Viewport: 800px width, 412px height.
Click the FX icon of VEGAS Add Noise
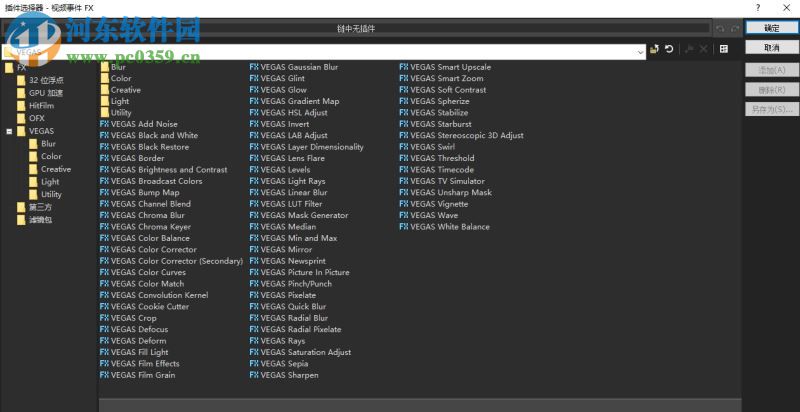click(104, 124)
